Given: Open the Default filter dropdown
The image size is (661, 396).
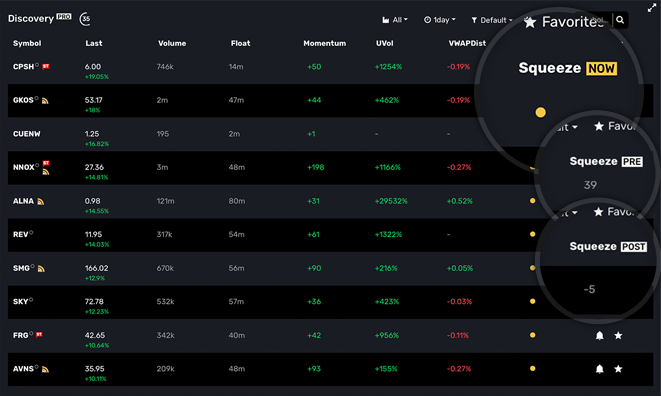Looking at the screenshot, I should 492,20.
